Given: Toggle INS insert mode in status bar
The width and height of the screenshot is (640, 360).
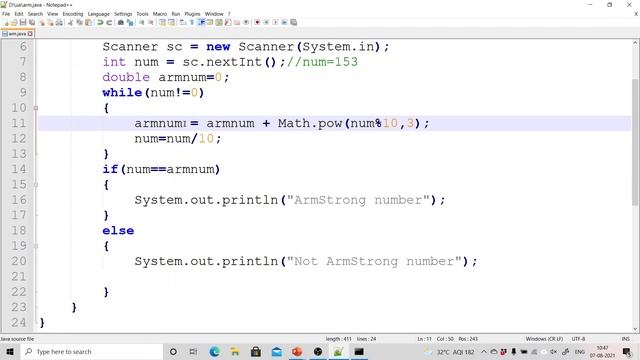Looking at the screenshot, I should coord(625,339).
